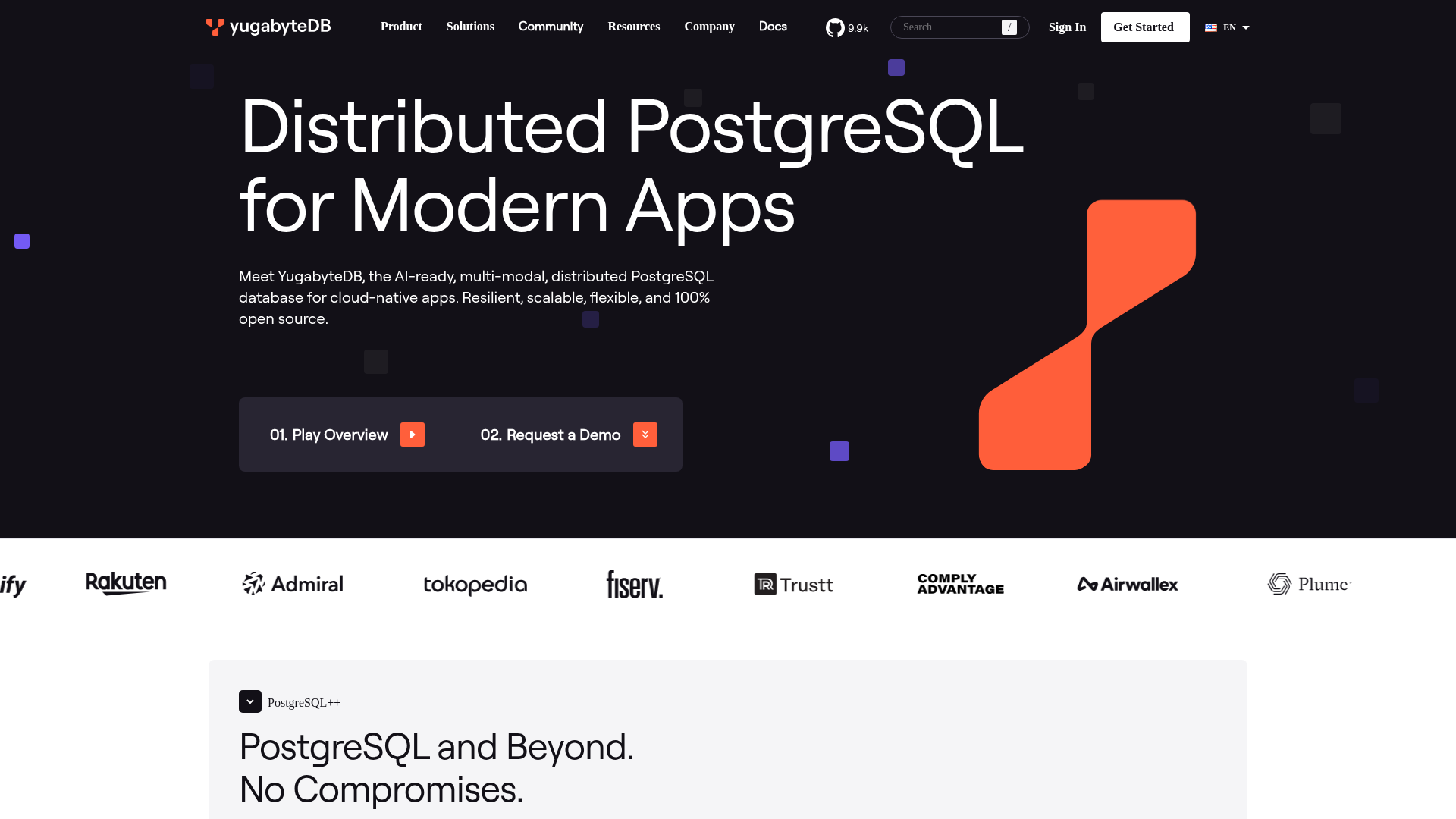Click the Rakuten logo
The width and height of the screenshot is (1456, 819).
pos(126,583)
